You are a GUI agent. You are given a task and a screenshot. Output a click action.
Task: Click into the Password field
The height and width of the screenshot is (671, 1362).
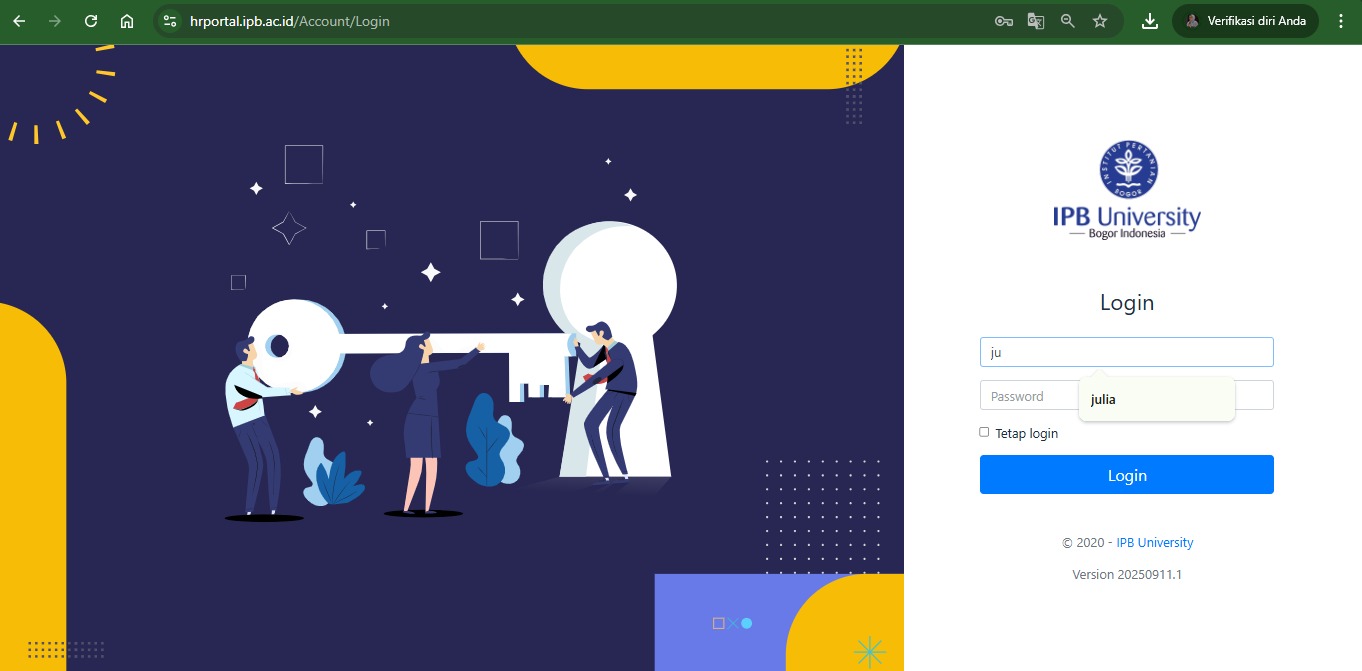pos(1027,396)
